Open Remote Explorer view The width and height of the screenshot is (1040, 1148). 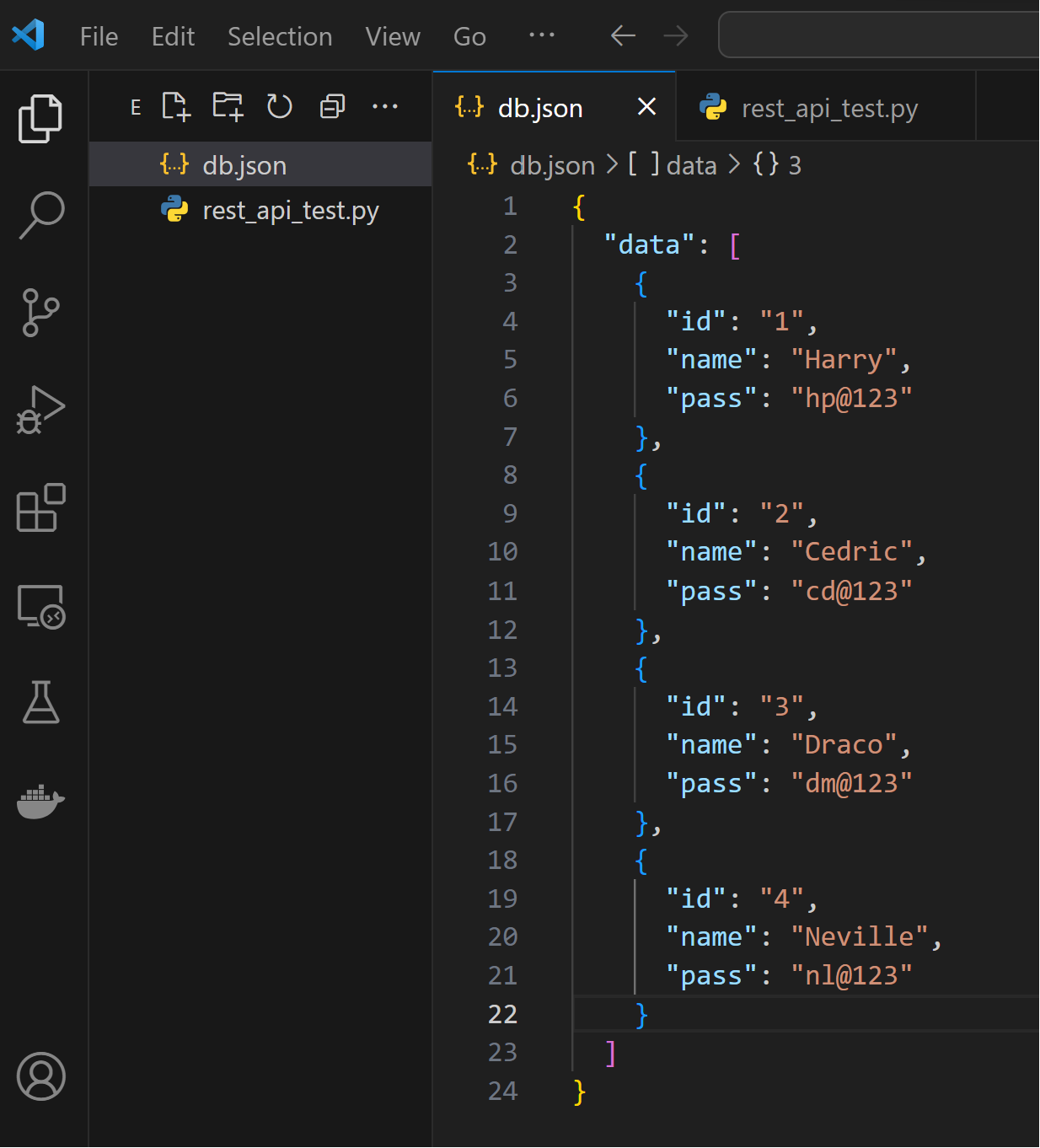point(40,606)
